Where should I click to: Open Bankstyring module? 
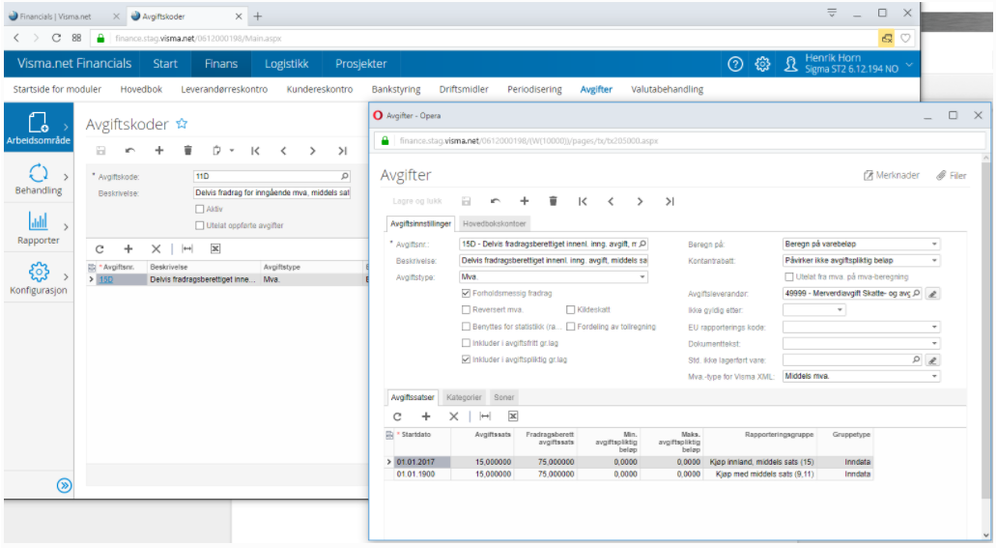click(396, 89)
